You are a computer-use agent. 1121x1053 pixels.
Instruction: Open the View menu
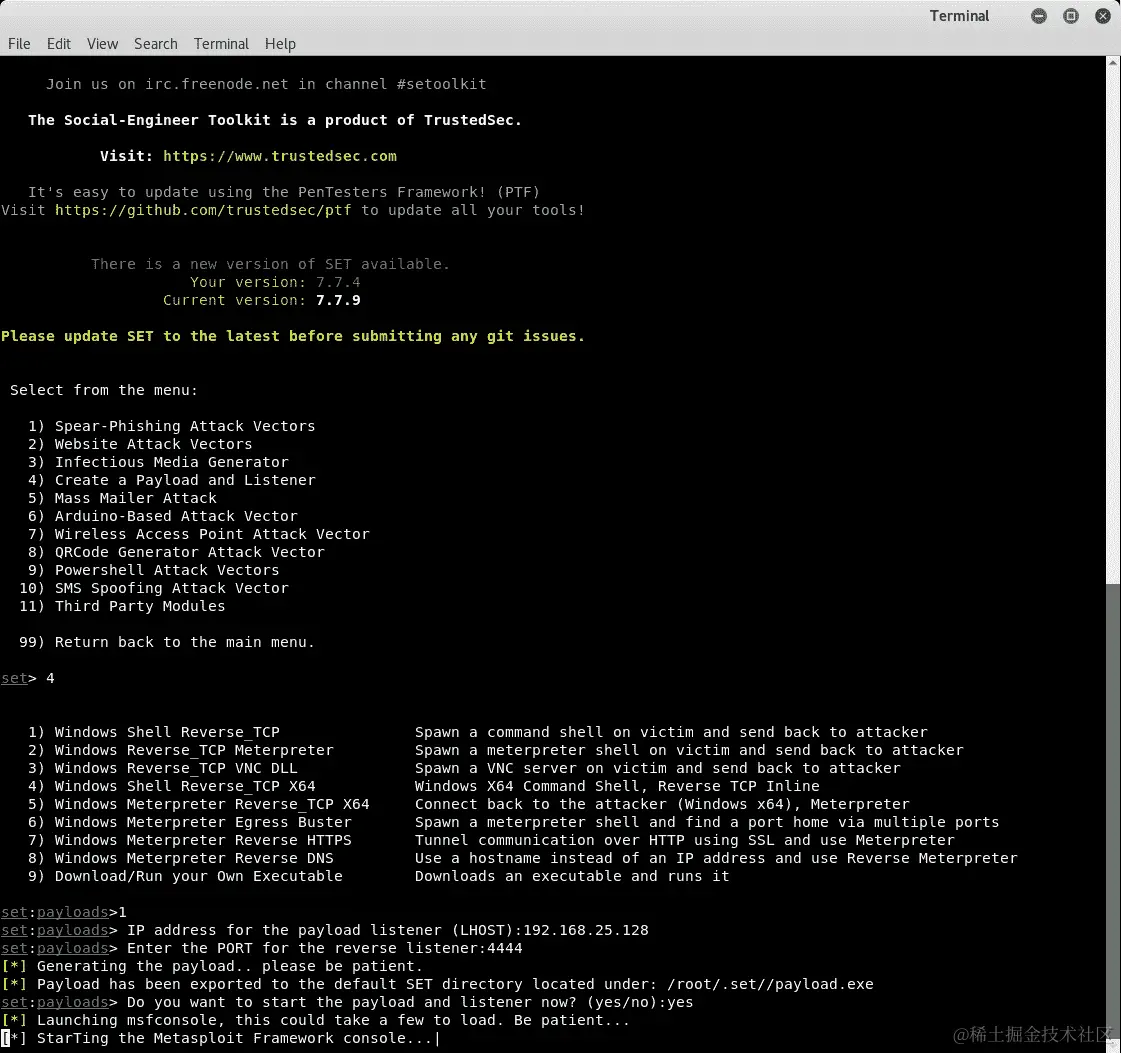click(x=102, y=44)
